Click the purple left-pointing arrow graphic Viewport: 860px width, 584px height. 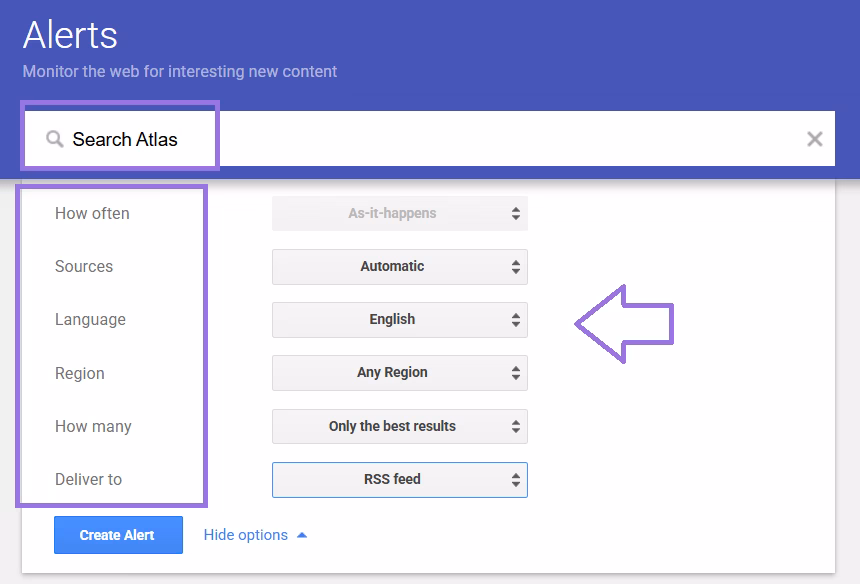point(625,323)
